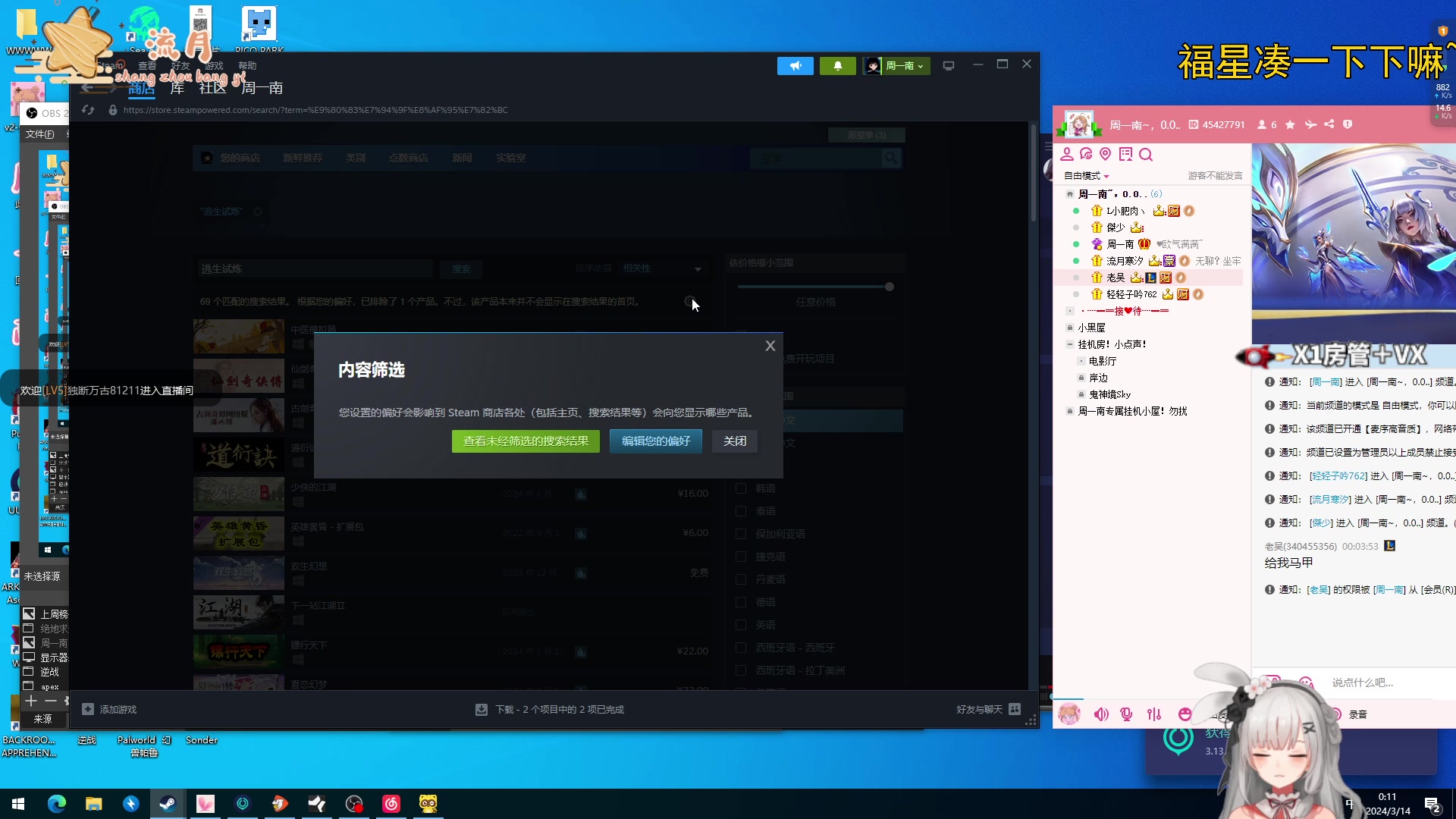Click airplane icon in YY channel header
This screenshot has width=1456, height=819.
pyautogui.click(x=1310, y=124)
